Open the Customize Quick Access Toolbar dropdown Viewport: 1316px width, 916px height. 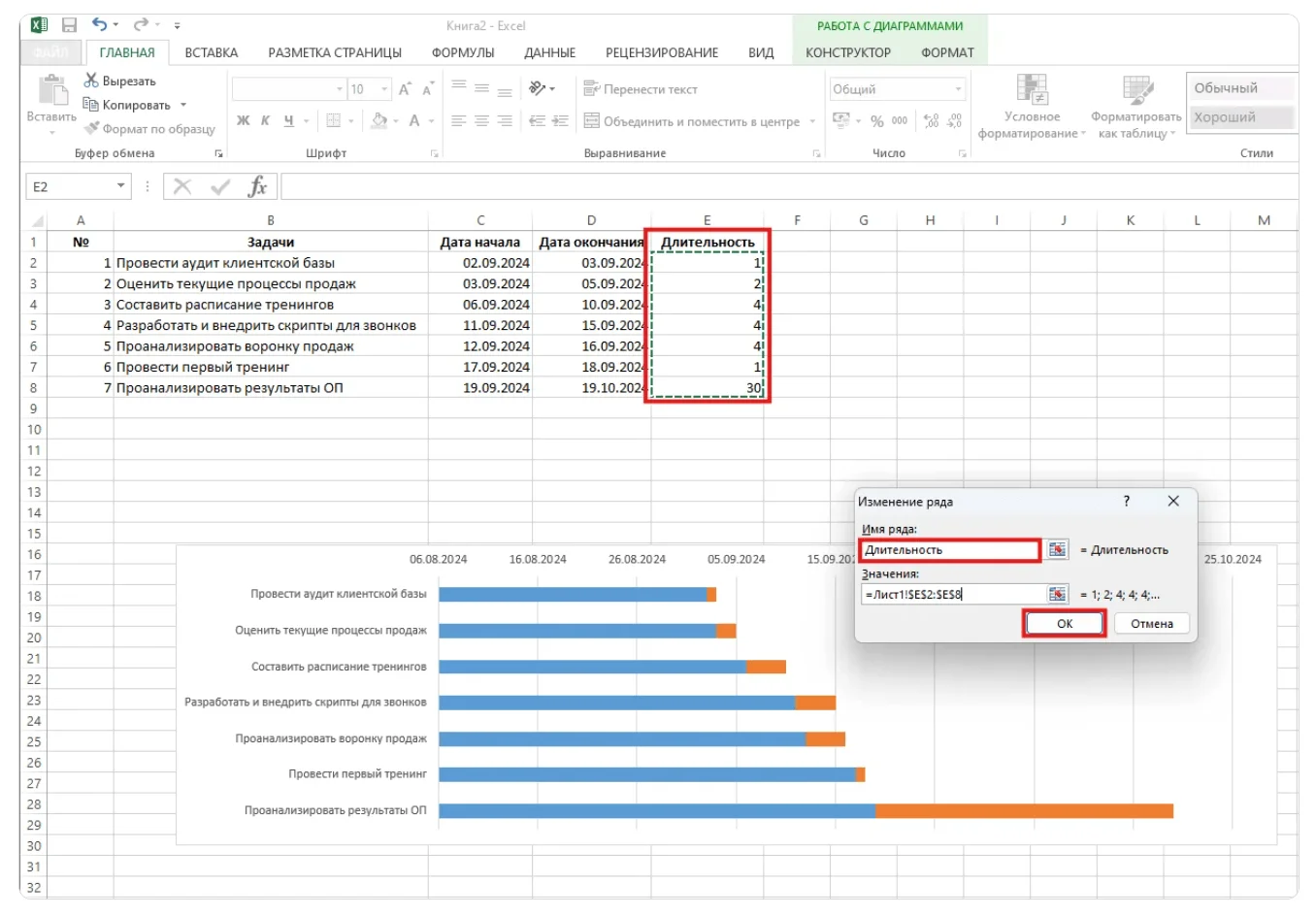click(177, 25)
